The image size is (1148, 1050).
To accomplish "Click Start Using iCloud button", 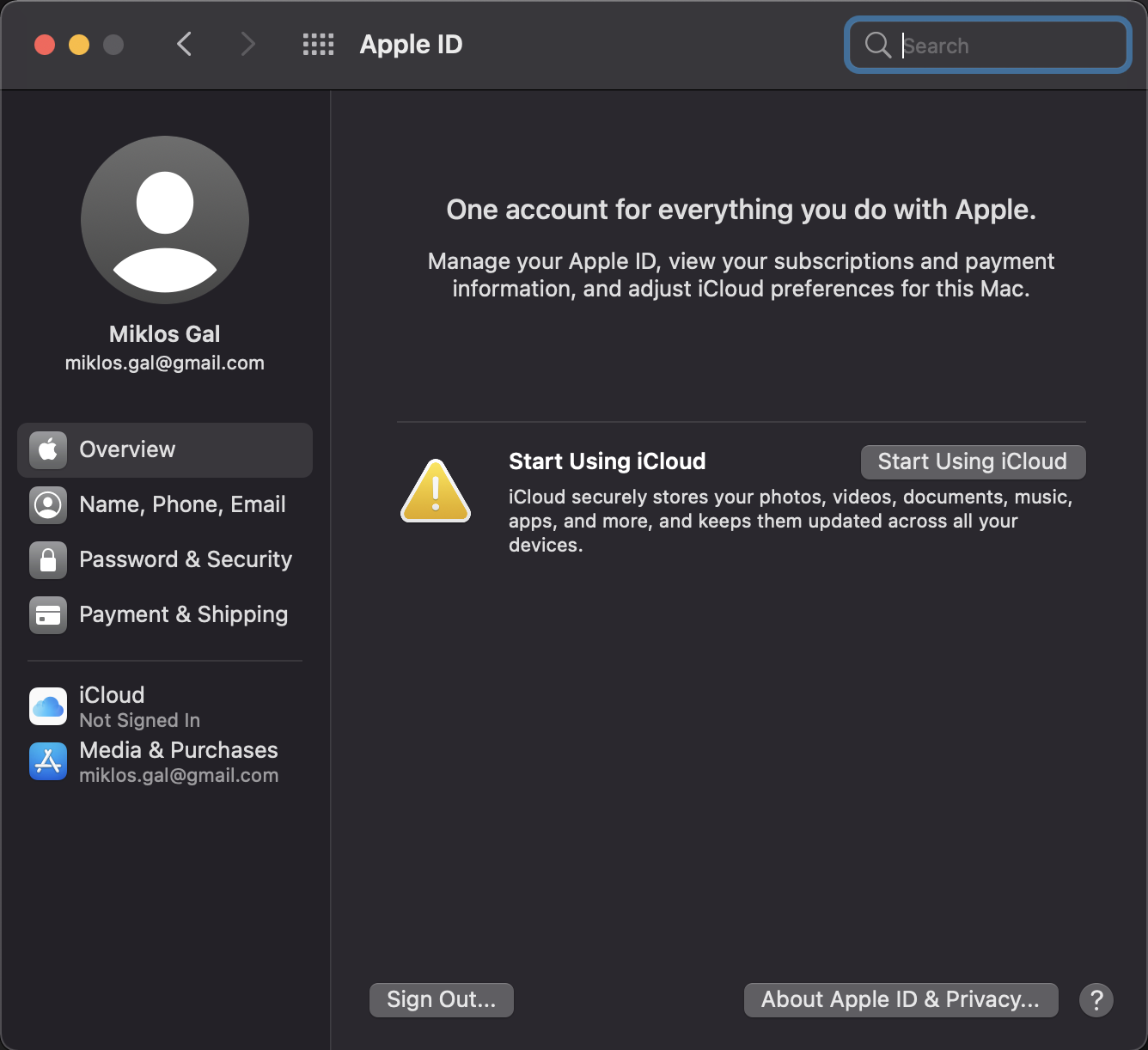I will [973, 461].
